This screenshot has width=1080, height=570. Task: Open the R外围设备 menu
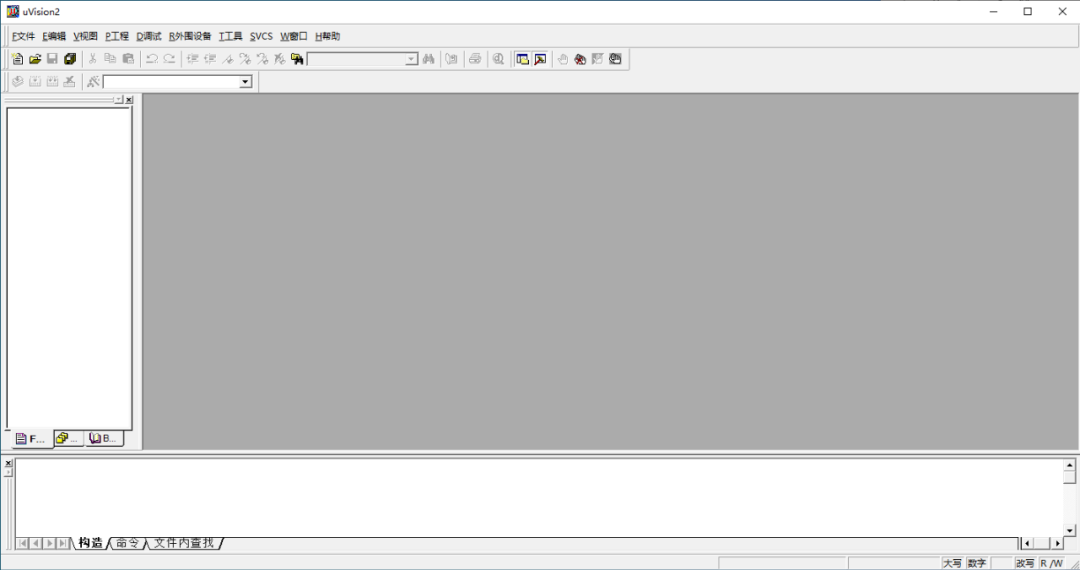tap(189, 36)
